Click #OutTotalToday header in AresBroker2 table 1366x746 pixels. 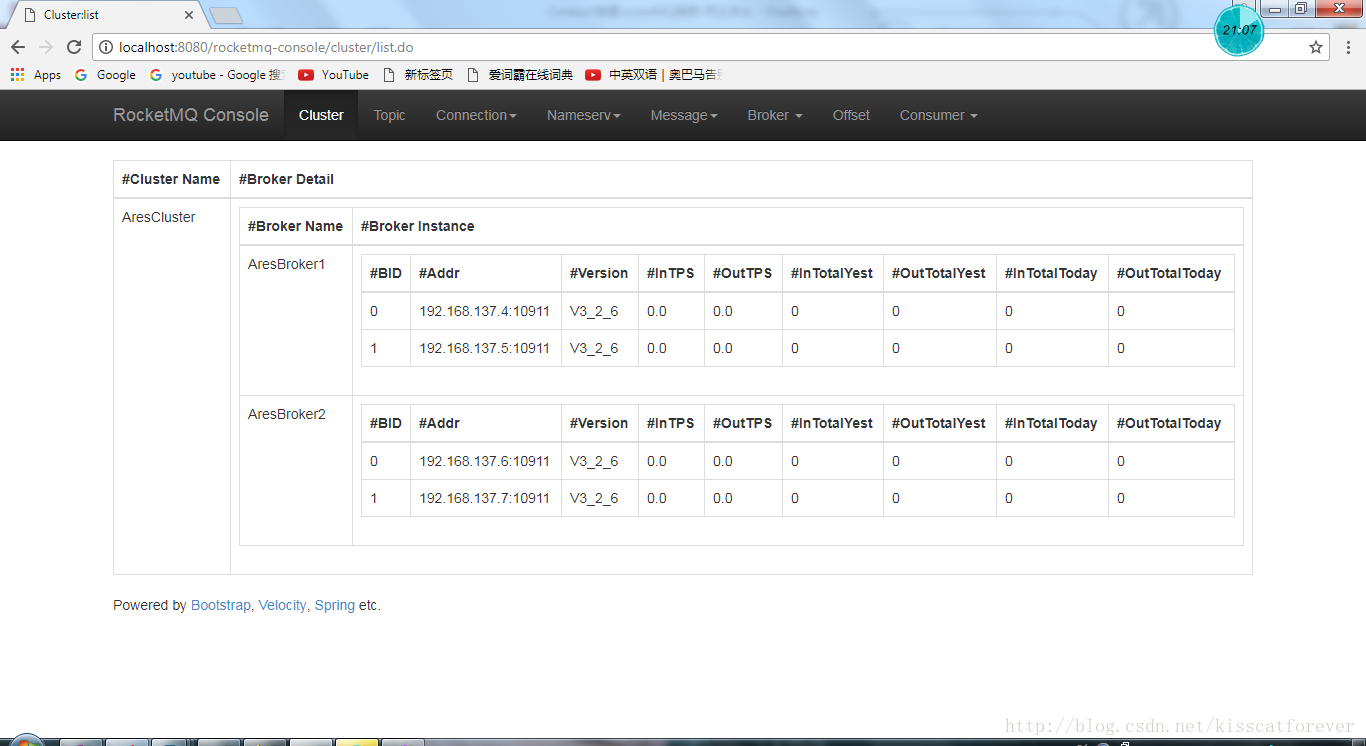(x=1169, y=423)
